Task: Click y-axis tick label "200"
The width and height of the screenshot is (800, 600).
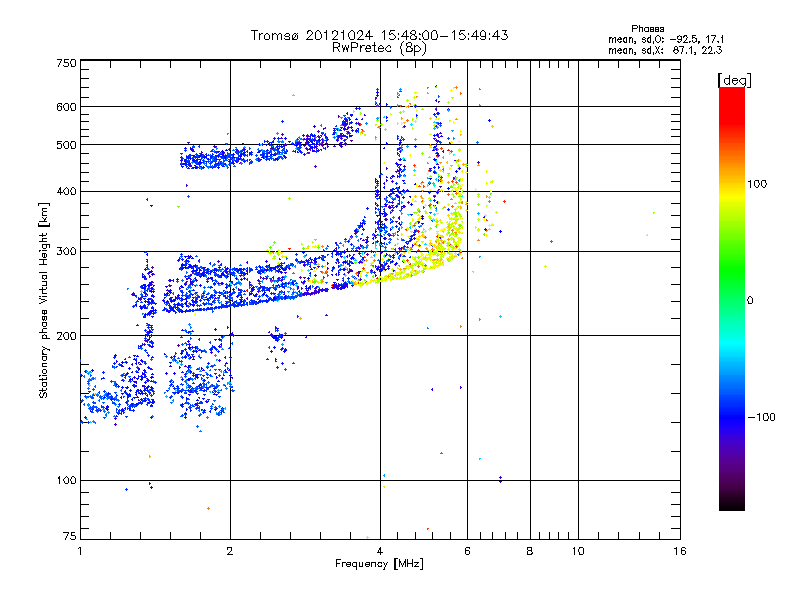Action: click(67, 336)
